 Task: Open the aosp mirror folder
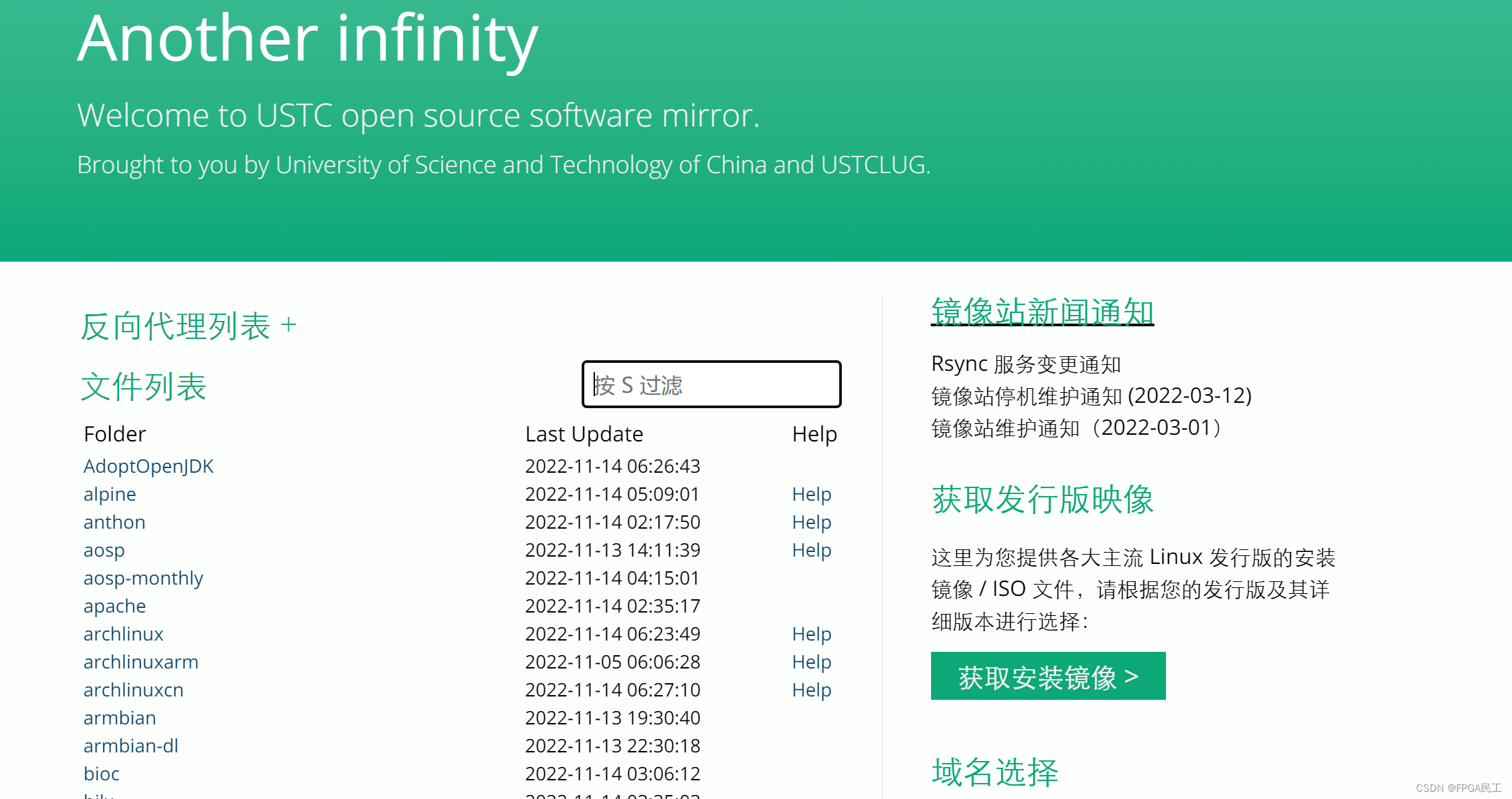point(104,550)
